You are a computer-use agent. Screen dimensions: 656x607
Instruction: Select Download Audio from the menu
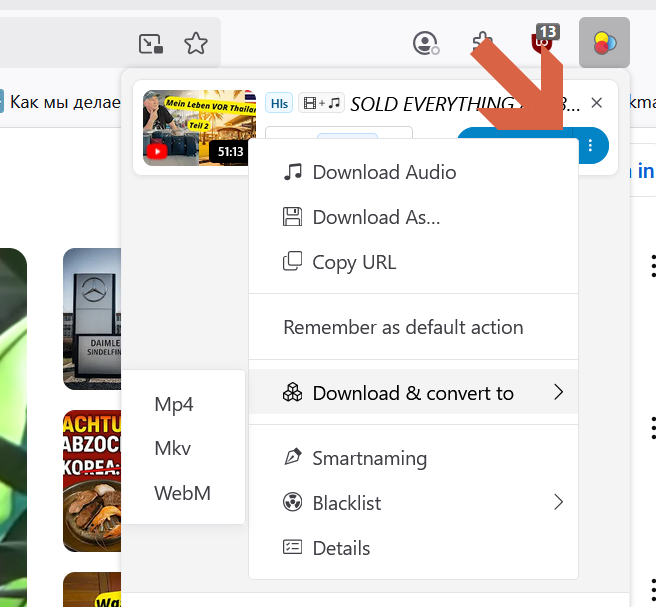(x=384, y=172)
